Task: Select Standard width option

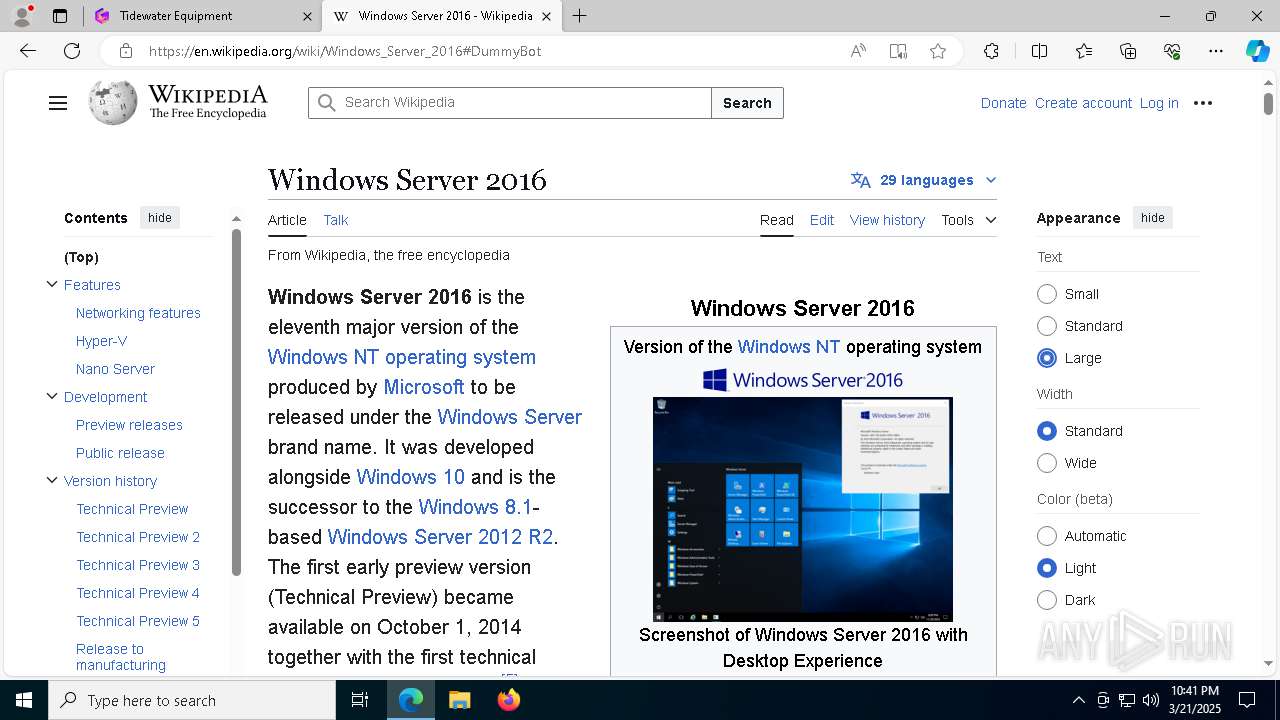Action: point(1047,431)
